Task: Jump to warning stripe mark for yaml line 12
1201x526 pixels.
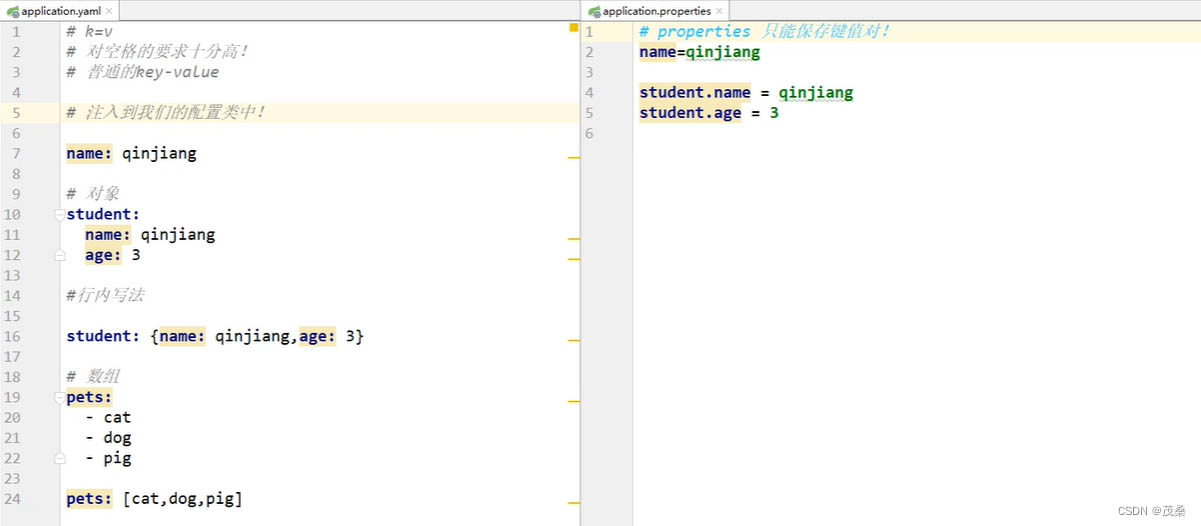Action: click(573, 259)
